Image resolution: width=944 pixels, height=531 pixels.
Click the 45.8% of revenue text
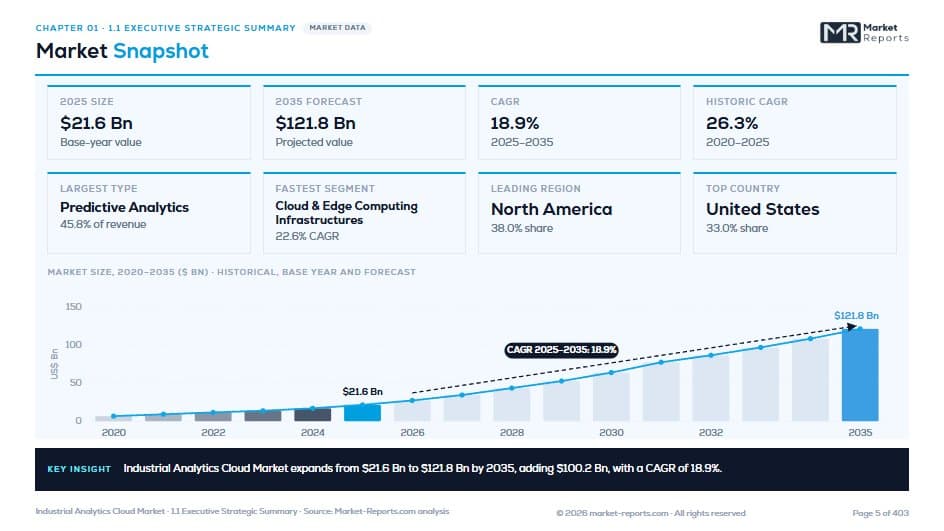point(103,224)
